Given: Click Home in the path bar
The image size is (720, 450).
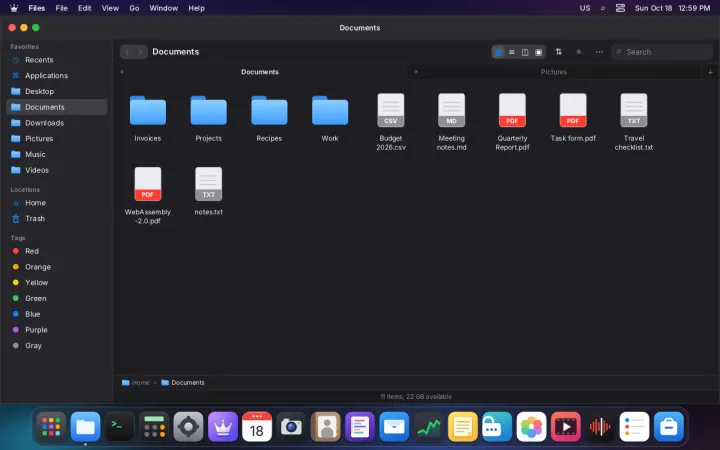Looking at the screenshot, I should coord(136,382).
